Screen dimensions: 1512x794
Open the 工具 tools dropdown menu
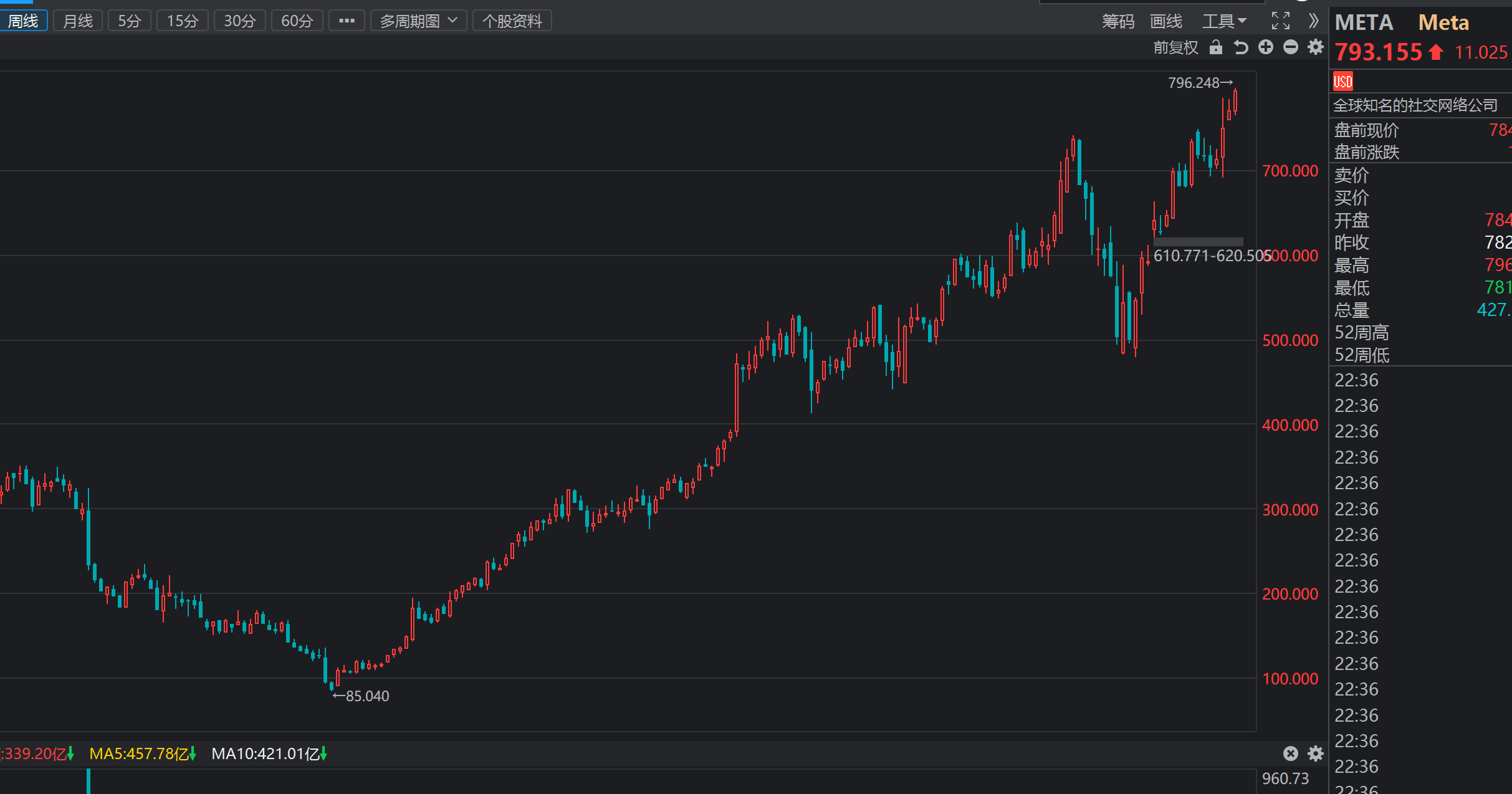point(1223,21)
